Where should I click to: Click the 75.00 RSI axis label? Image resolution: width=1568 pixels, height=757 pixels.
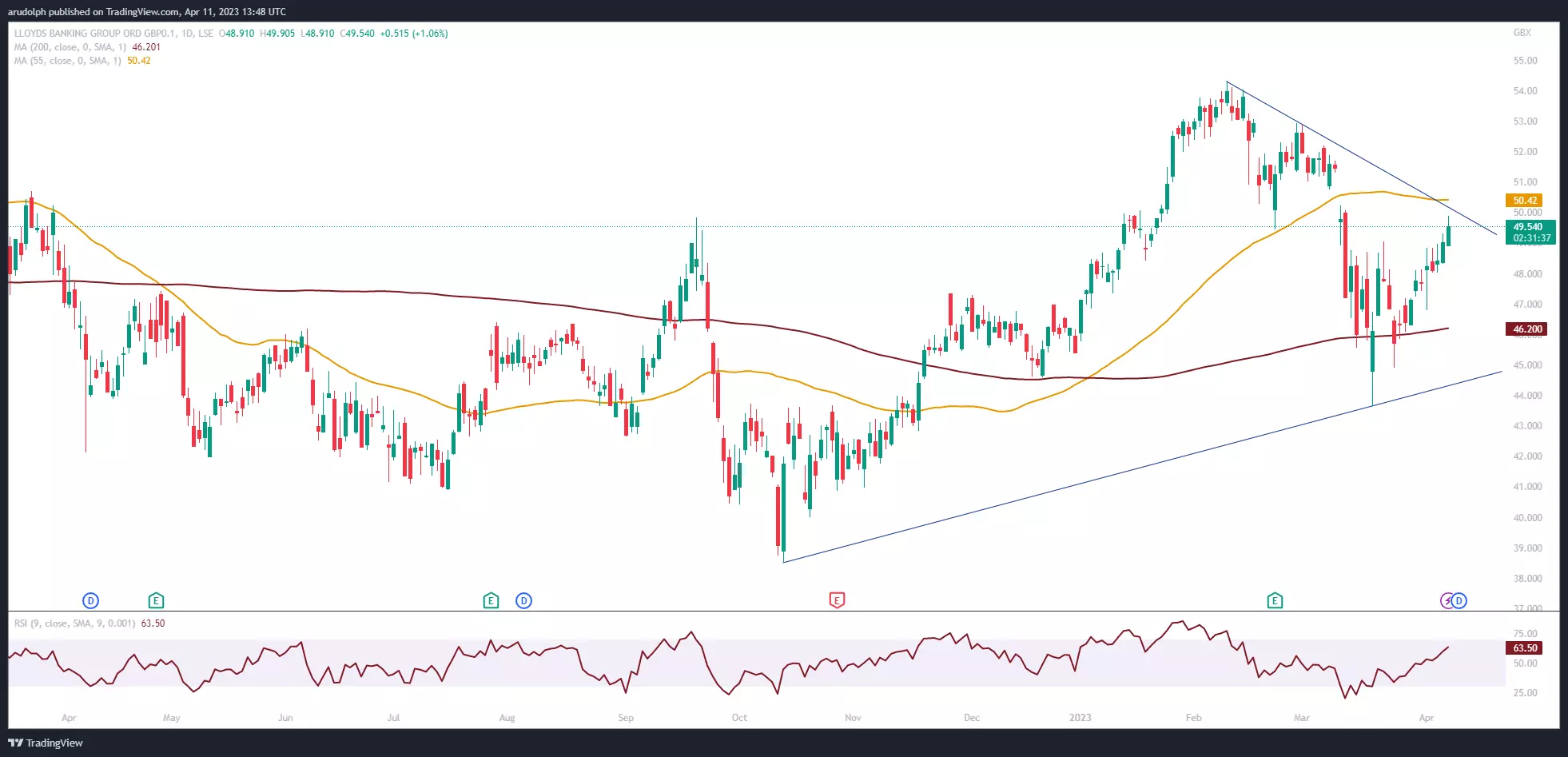(1525, 634)
